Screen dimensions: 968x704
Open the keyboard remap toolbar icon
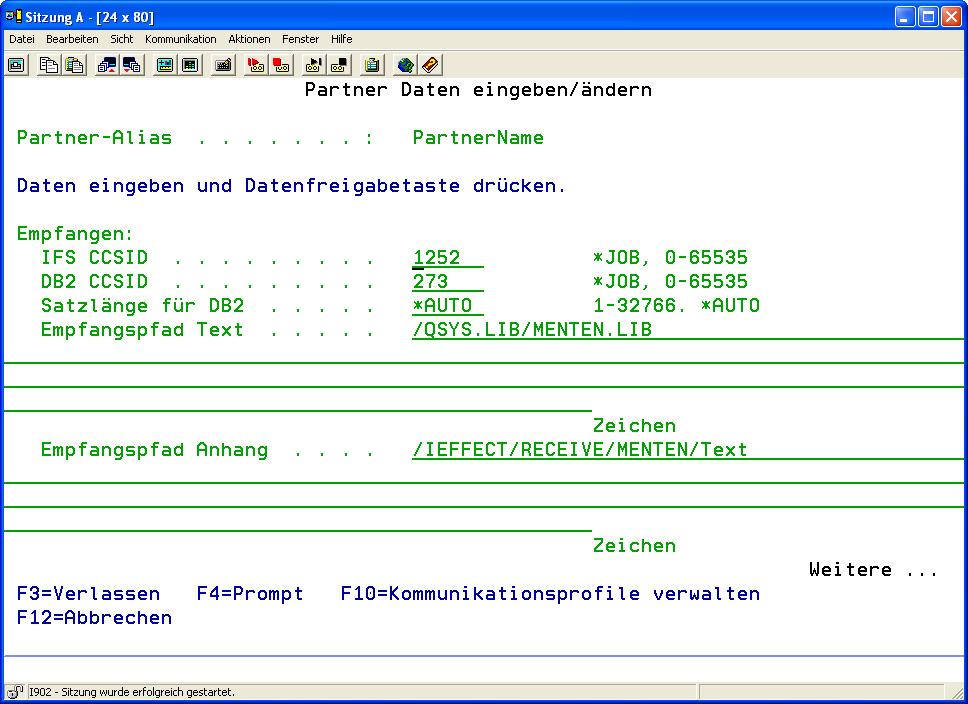[223, 65]
